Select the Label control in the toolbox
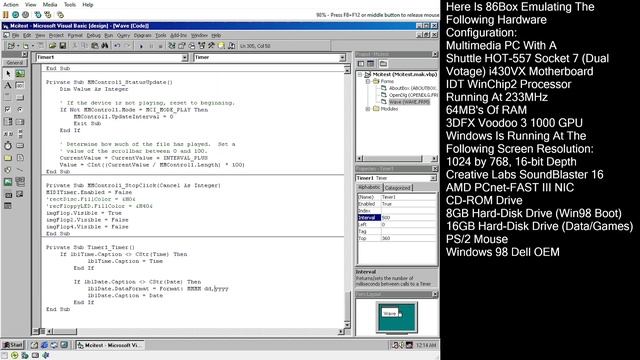The image size is (640, 360). click(8, 86)
